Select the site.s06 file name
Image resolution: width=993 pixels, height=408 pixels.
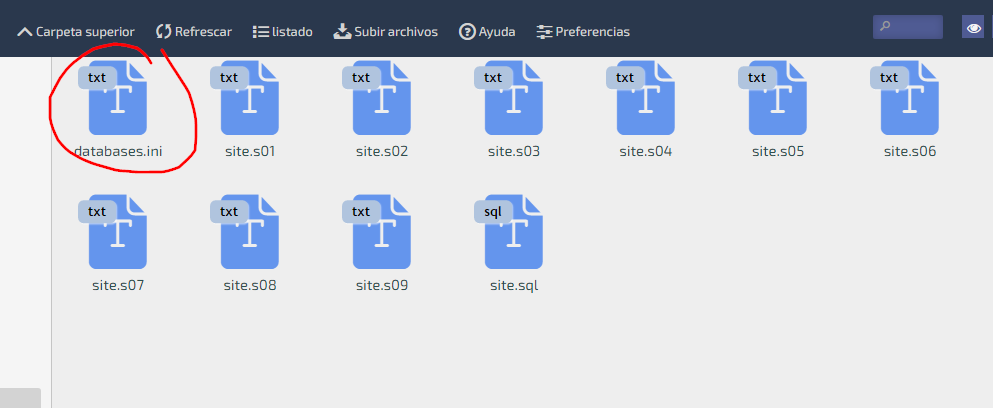point(910,152)
